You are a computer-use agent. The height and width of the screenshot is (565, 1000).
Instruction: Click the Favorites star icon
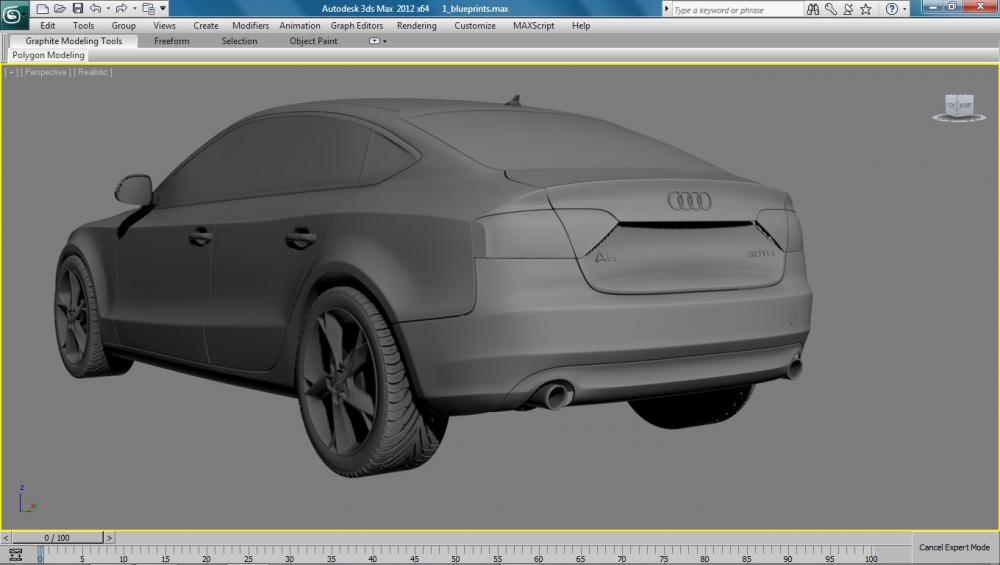coord(865,10)
